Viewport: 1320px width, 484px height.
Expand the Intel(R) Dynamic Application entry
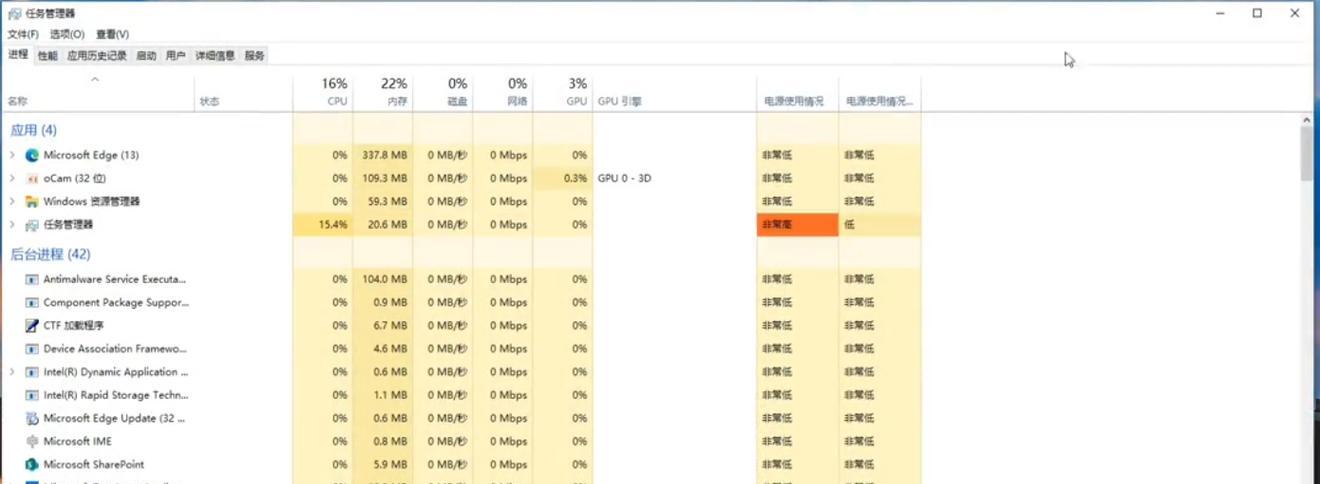12,372
